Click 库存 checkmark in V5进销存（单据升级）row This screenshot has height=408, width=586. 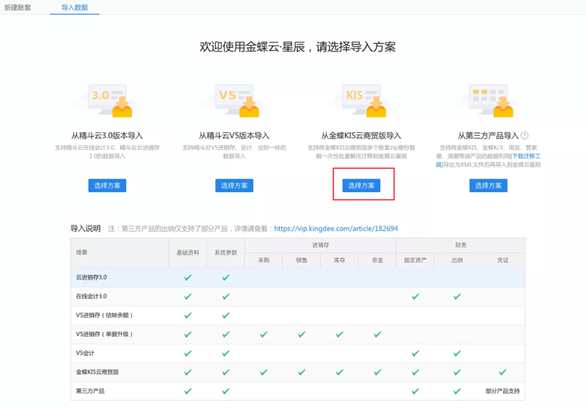pyautogui.click(x=339, y=334)
